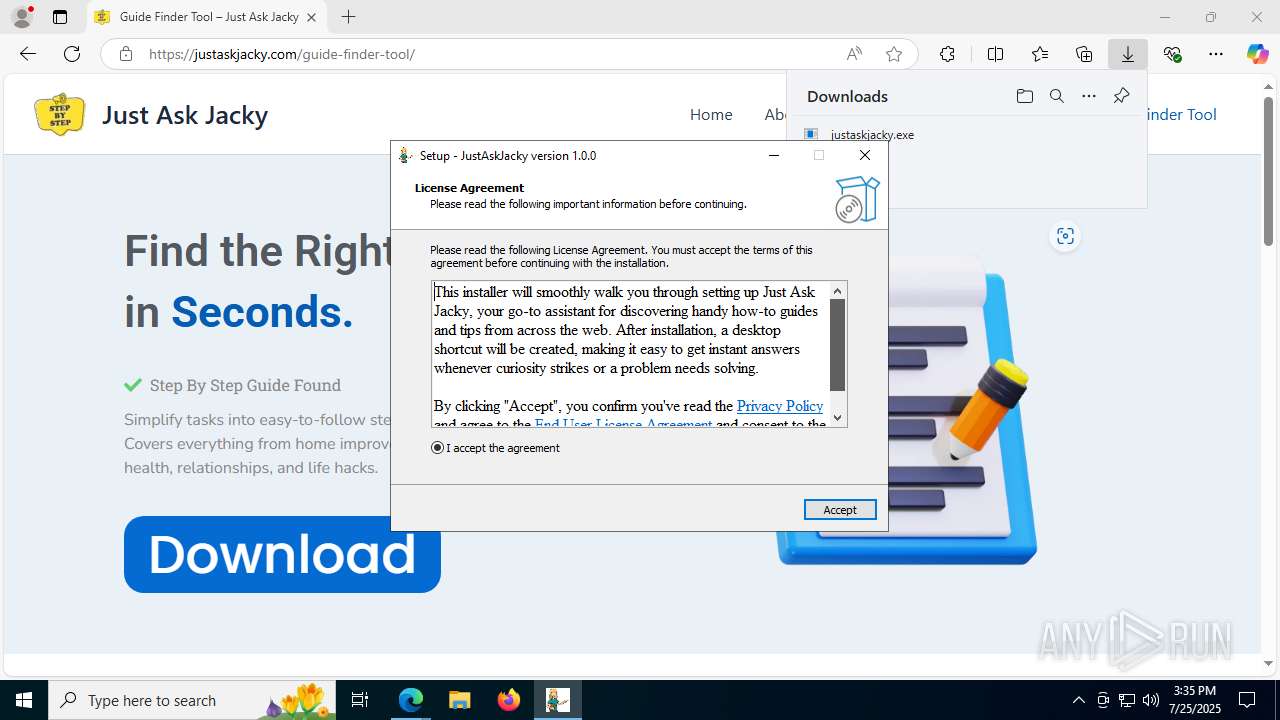This screenshot has width=1280, height=720.
Task: Refresh the current page
Action: point(72,54)
